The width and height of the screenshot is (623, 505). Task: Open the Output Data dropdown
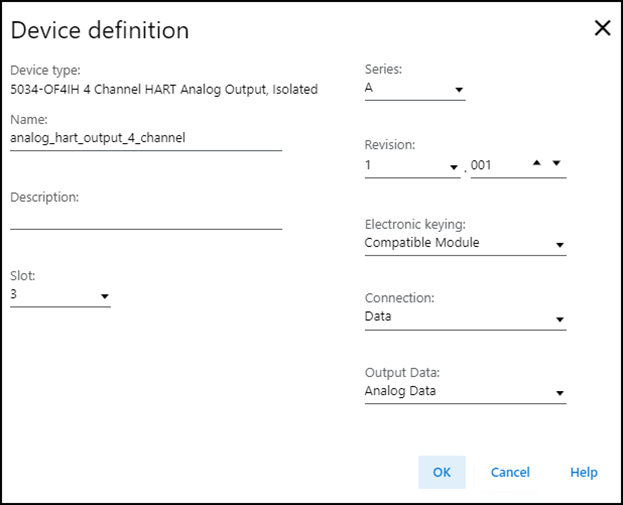[x=559, y=394]
